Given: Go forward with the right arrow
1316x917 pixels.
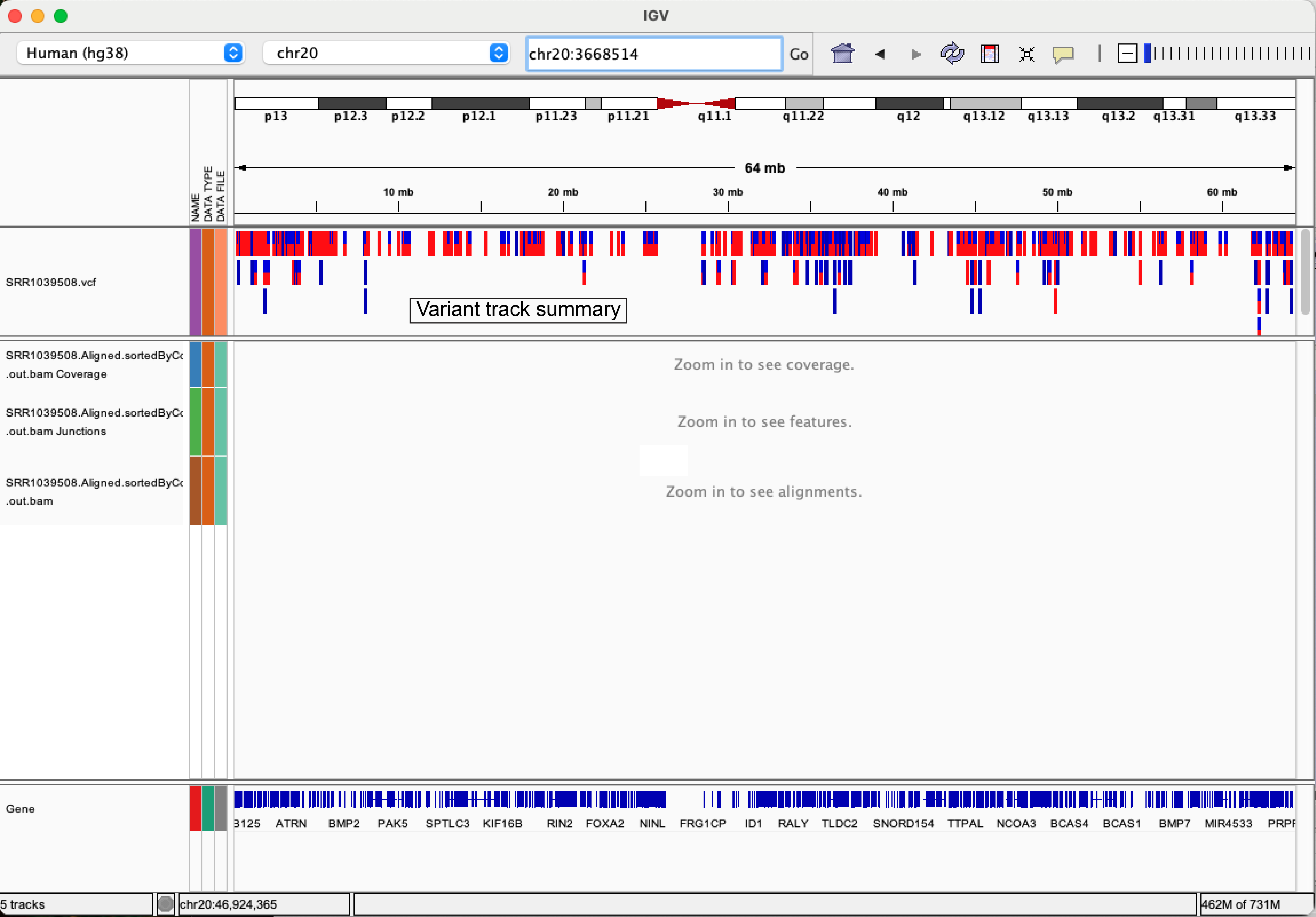Looking at the screenshot, I should [x=916, y=54].
